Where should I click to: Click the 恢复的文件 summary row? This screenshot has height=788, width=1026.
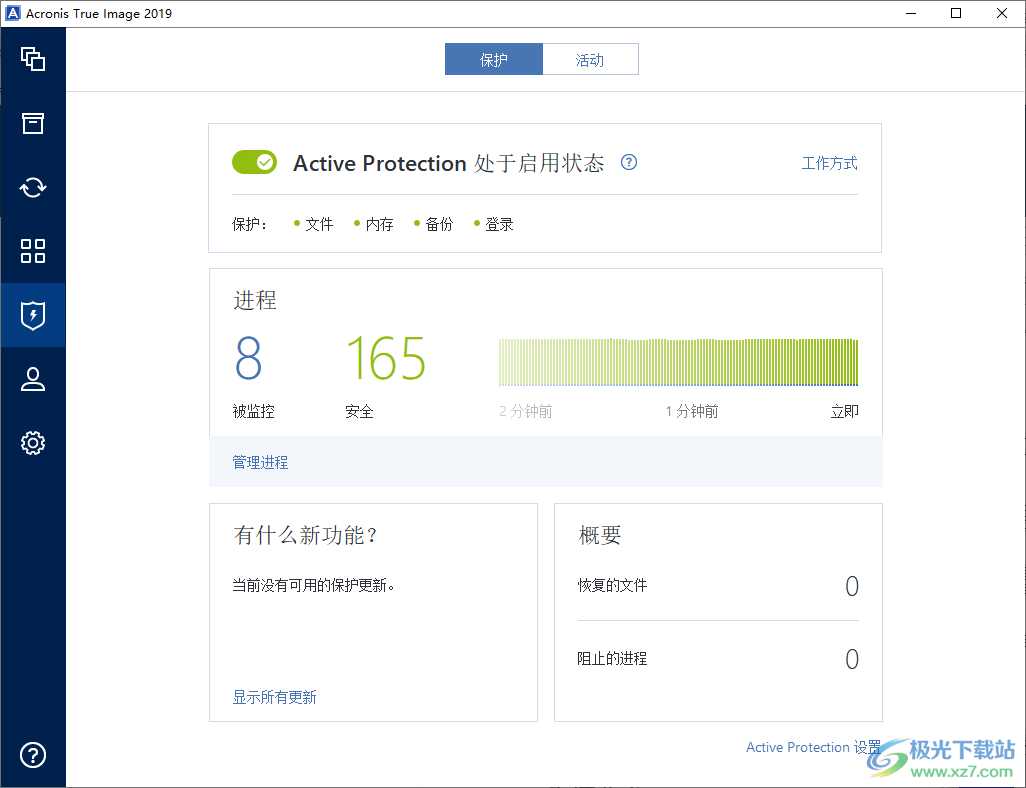point(718,586)
